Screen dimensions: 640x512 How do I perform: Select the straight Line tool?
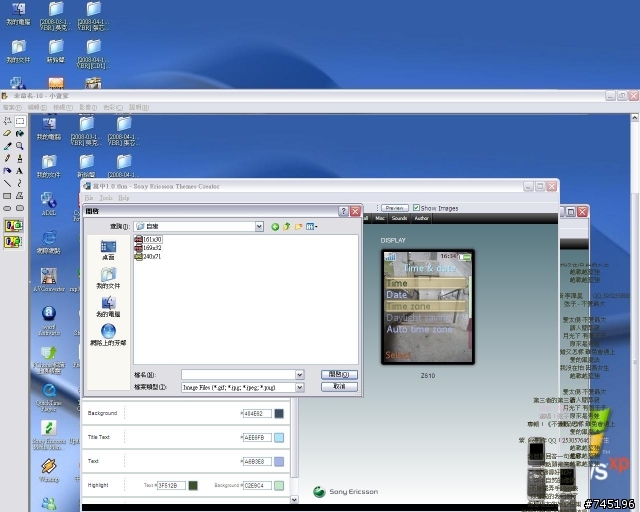pyautogui.click(x=7, y=183)
